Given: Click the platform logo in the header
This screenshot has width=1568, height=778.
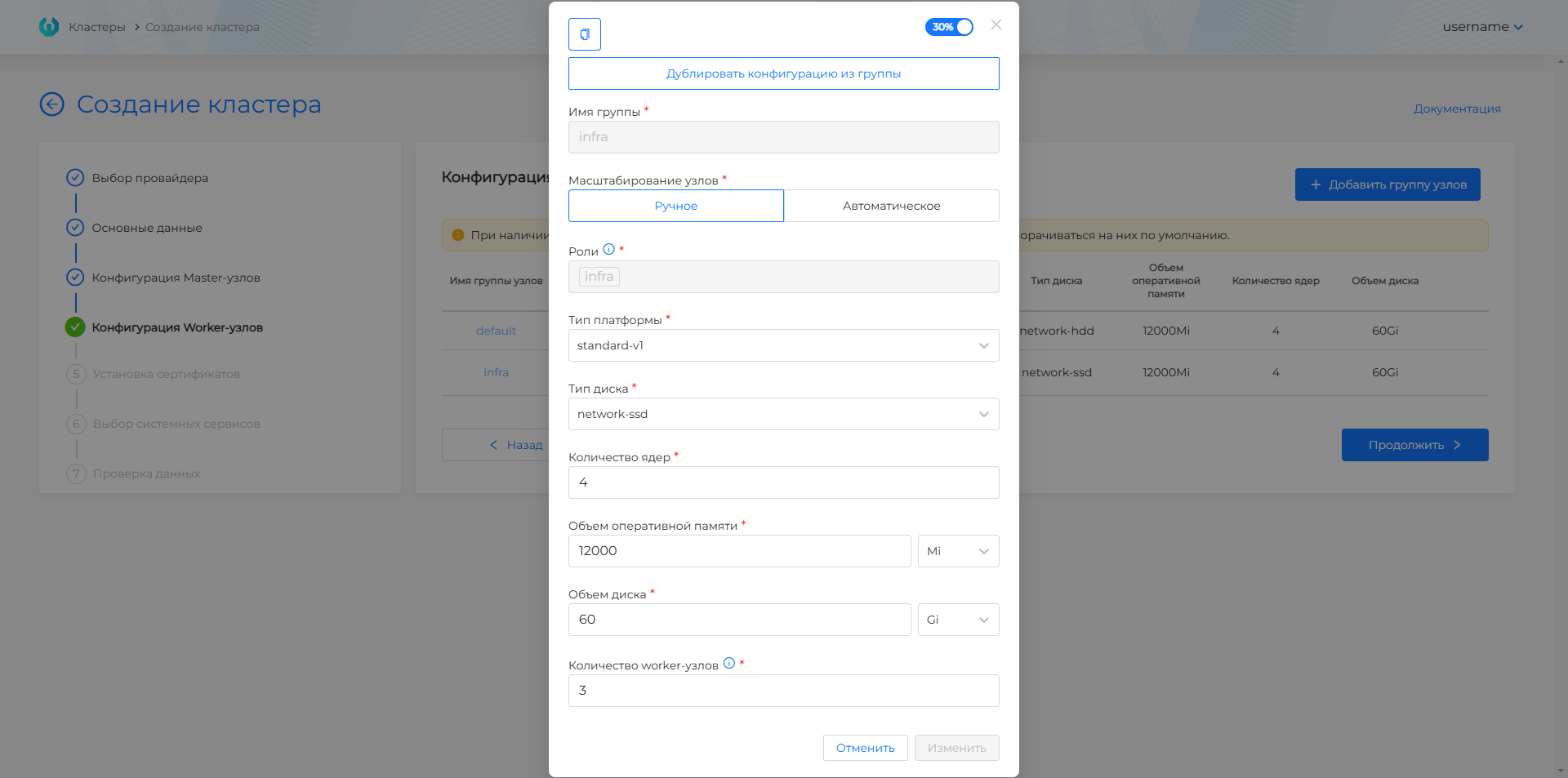Looking at the screenshot, I should 49,27.
